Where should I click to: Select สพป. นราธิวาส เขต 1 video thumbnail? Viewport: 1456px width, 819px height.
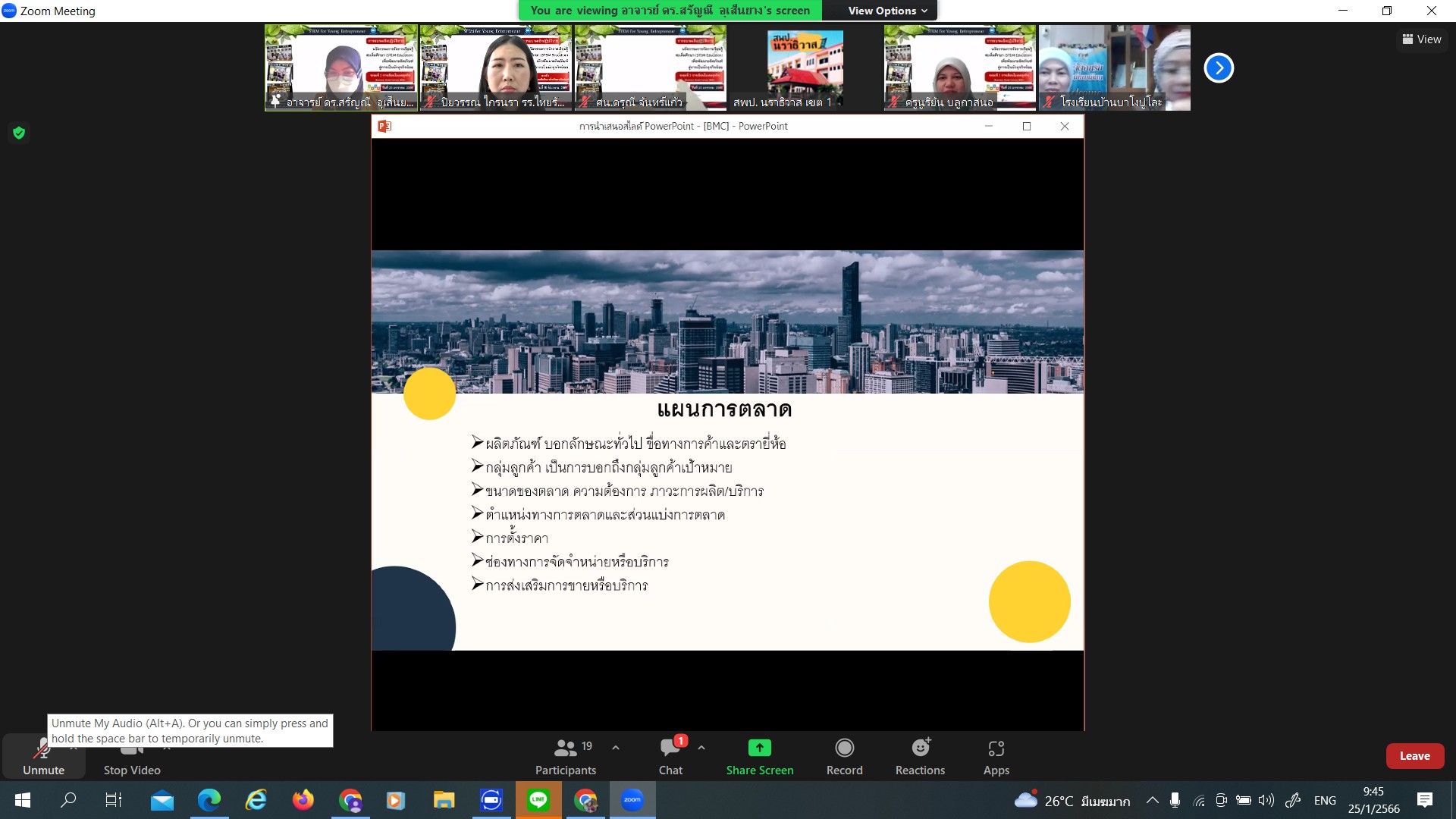click(x=805, y=68)
